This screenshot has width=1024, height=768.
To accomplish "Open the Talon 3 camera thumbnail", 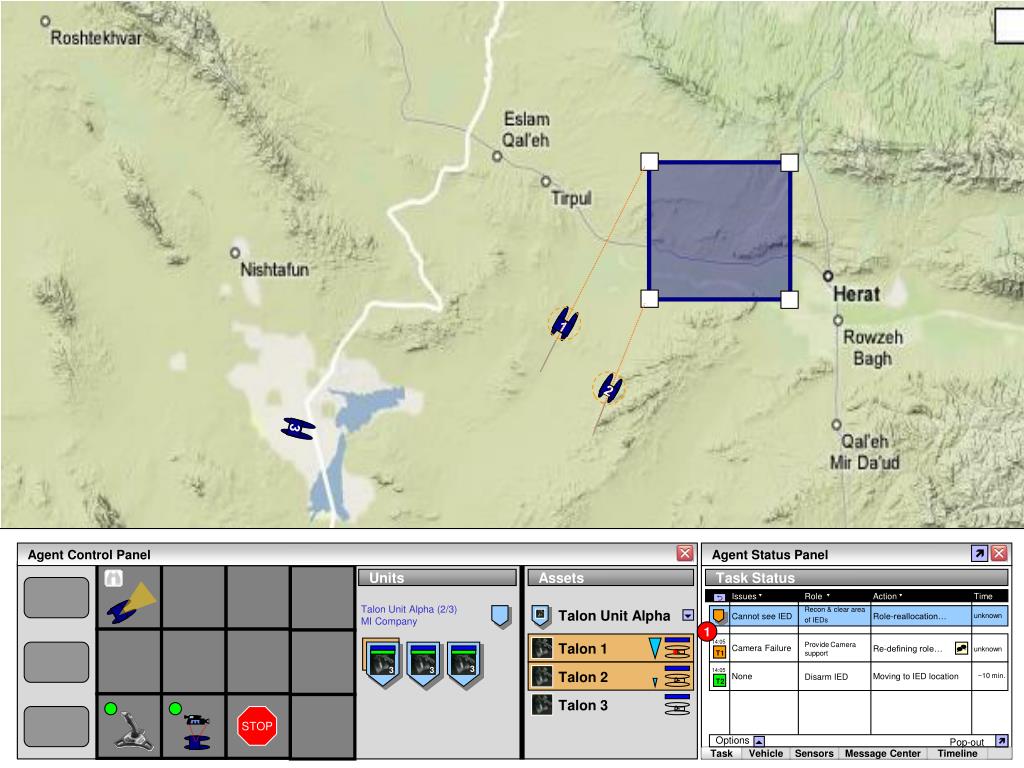I will (x=542, y=705).
